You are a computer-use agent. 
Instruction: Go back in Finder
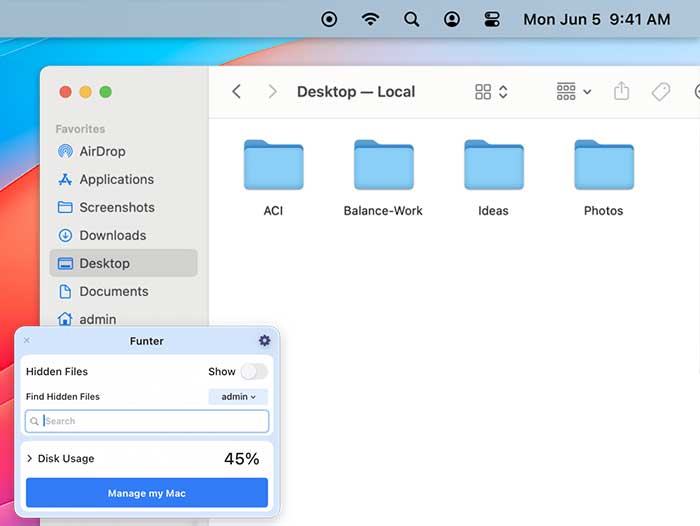[x=237, y=92]
